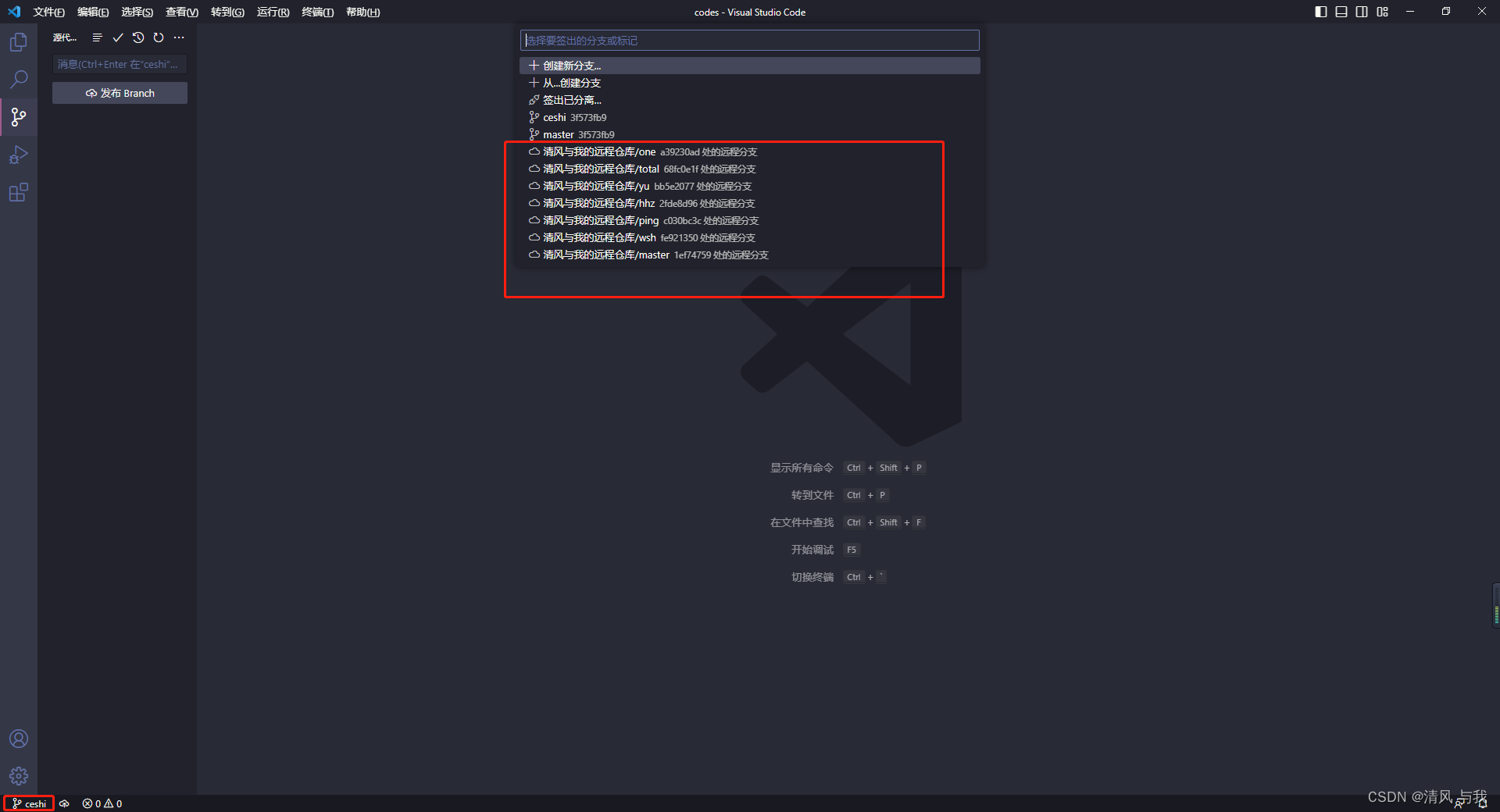The height and width of the screenshot is (812, 1500).
Task: Select 创建新分支... option
Action: click(x=749, y=66)
